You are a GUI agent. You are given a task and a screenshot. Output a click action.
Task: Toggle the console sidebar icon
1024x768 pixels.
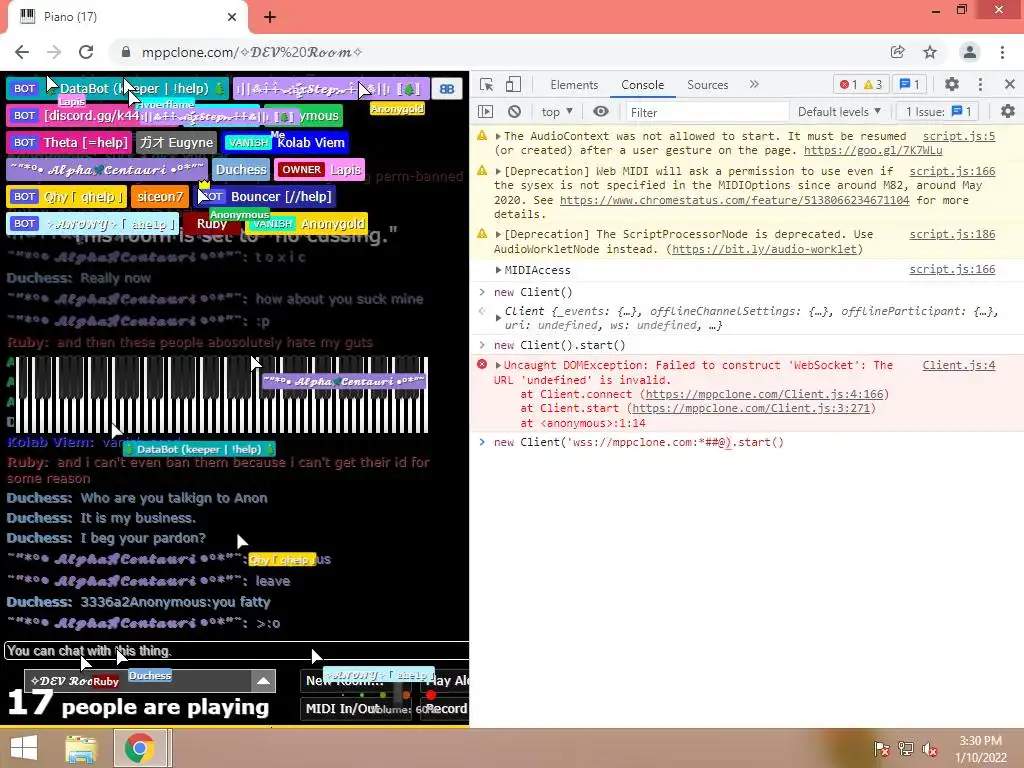click(485, 112)
